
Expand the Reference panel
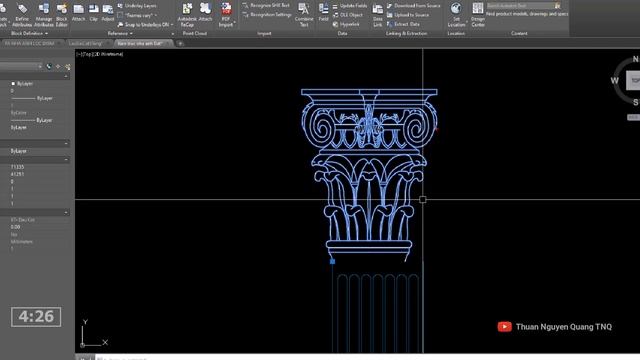coord(120,33)
